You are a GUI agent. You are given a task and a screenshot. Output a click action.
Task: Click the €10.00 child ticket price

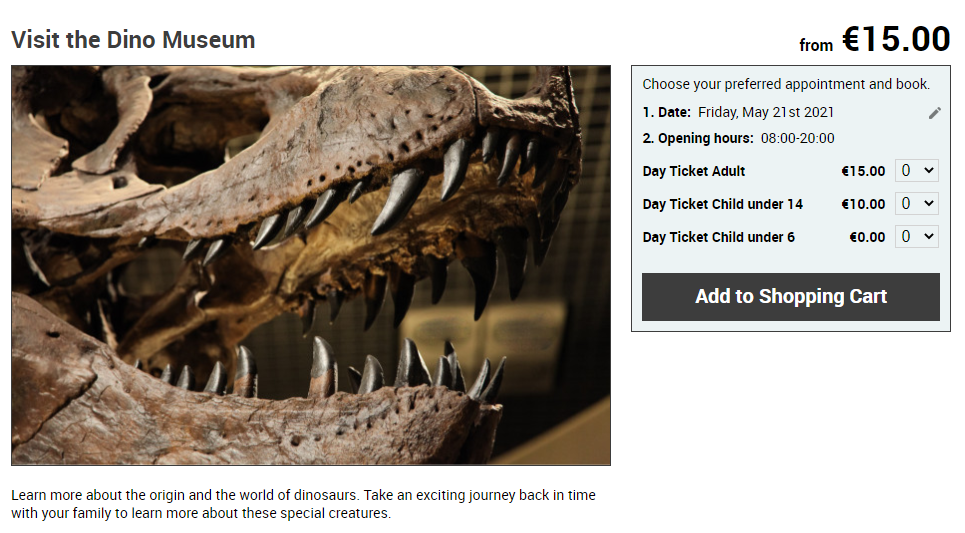click(x=863, y=204)
